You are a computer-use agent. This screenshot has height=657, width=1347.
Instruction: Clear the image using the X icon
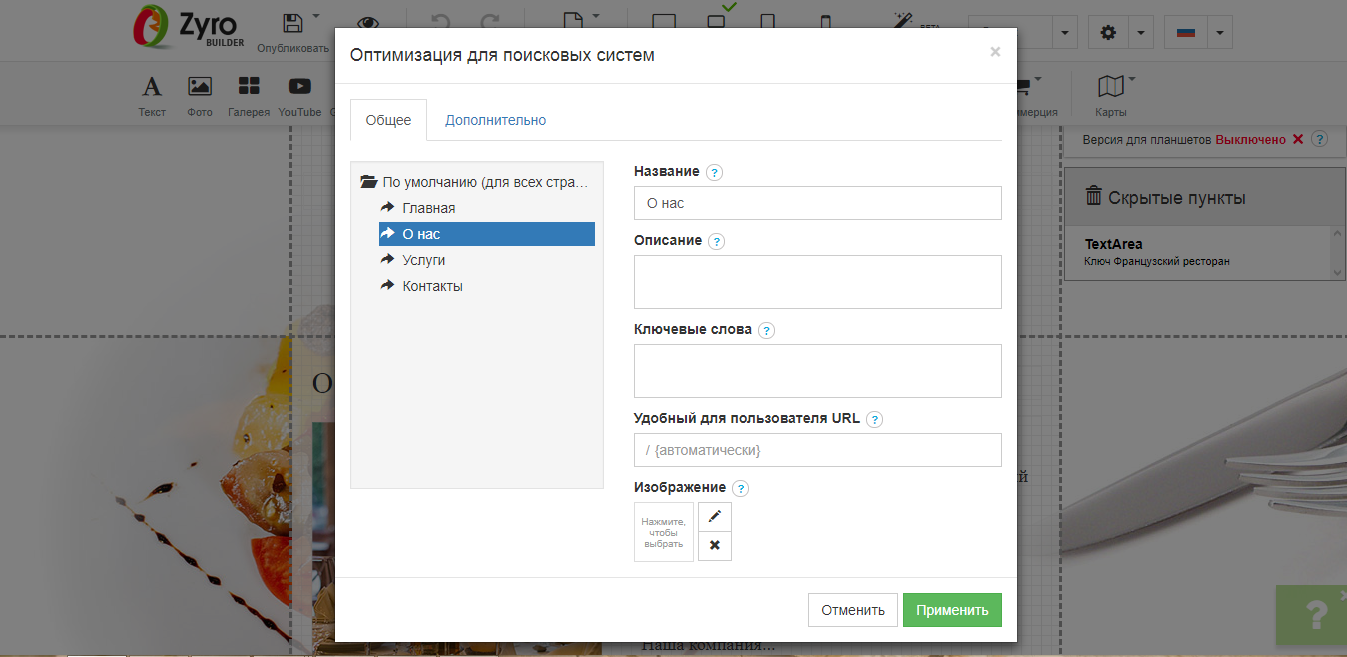click(x=714, y=545)
